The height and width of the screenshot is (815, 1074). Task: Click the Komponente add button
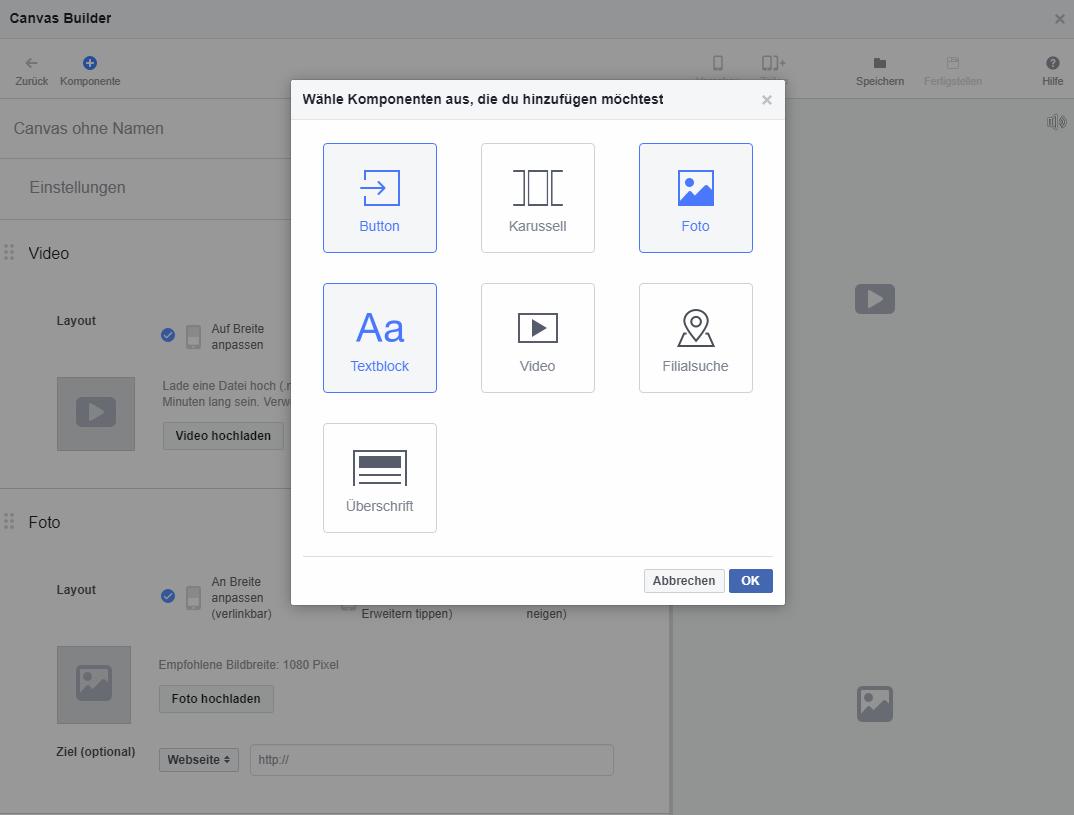coord(90,63)
